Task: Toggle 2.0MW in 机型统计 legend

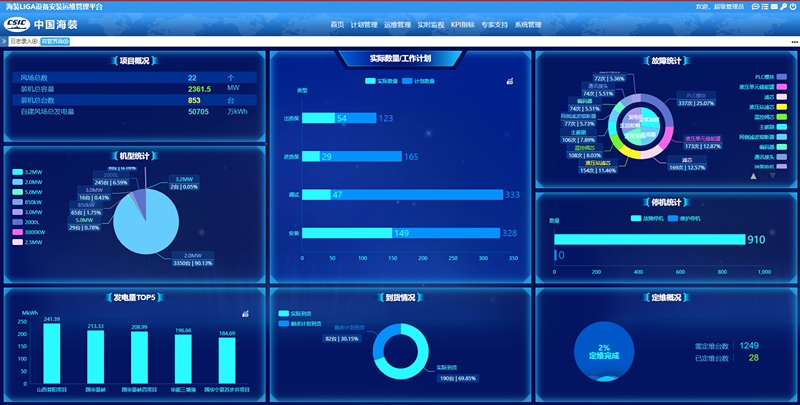Action: click(x=28, y=182)
